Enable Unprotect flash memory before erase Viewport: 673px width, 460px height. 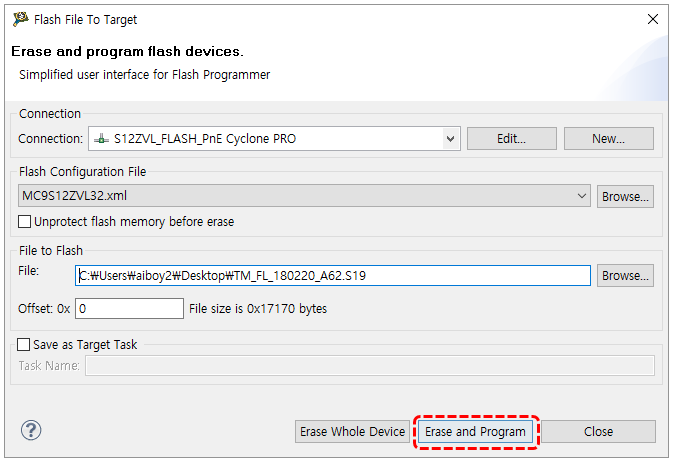point(25,221)
